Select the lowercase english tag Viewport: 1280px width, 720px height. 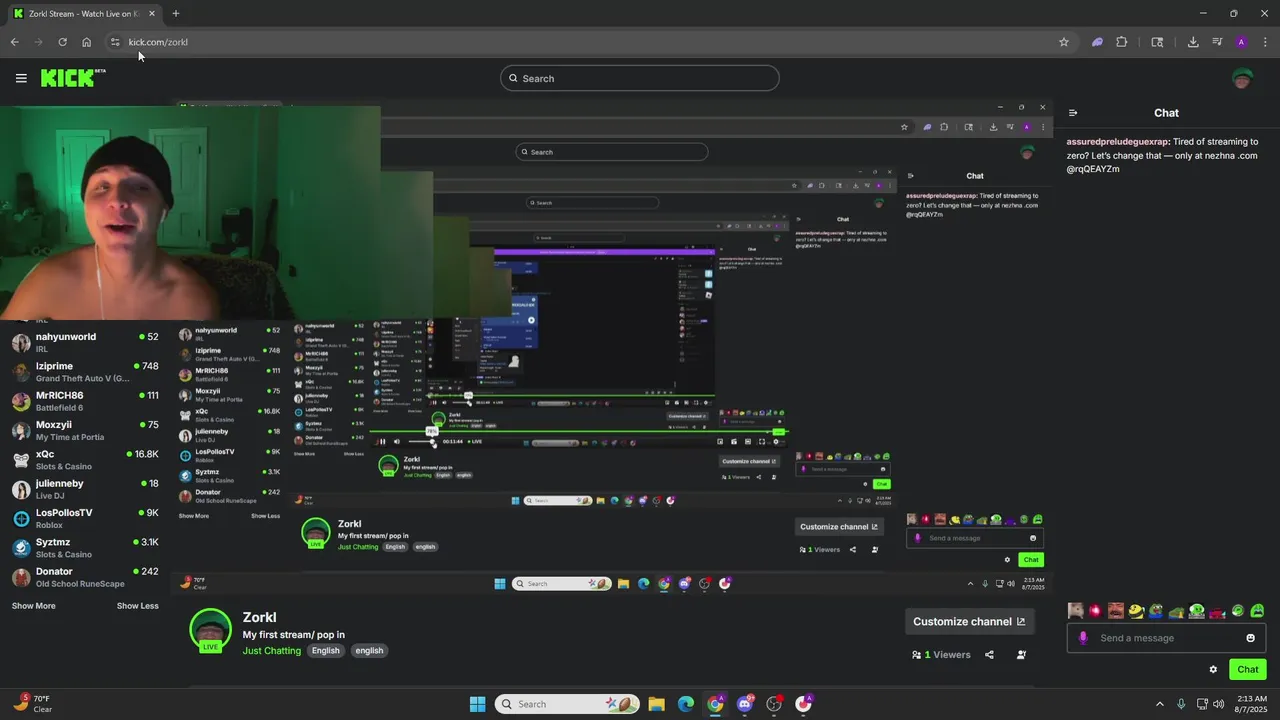369,651
